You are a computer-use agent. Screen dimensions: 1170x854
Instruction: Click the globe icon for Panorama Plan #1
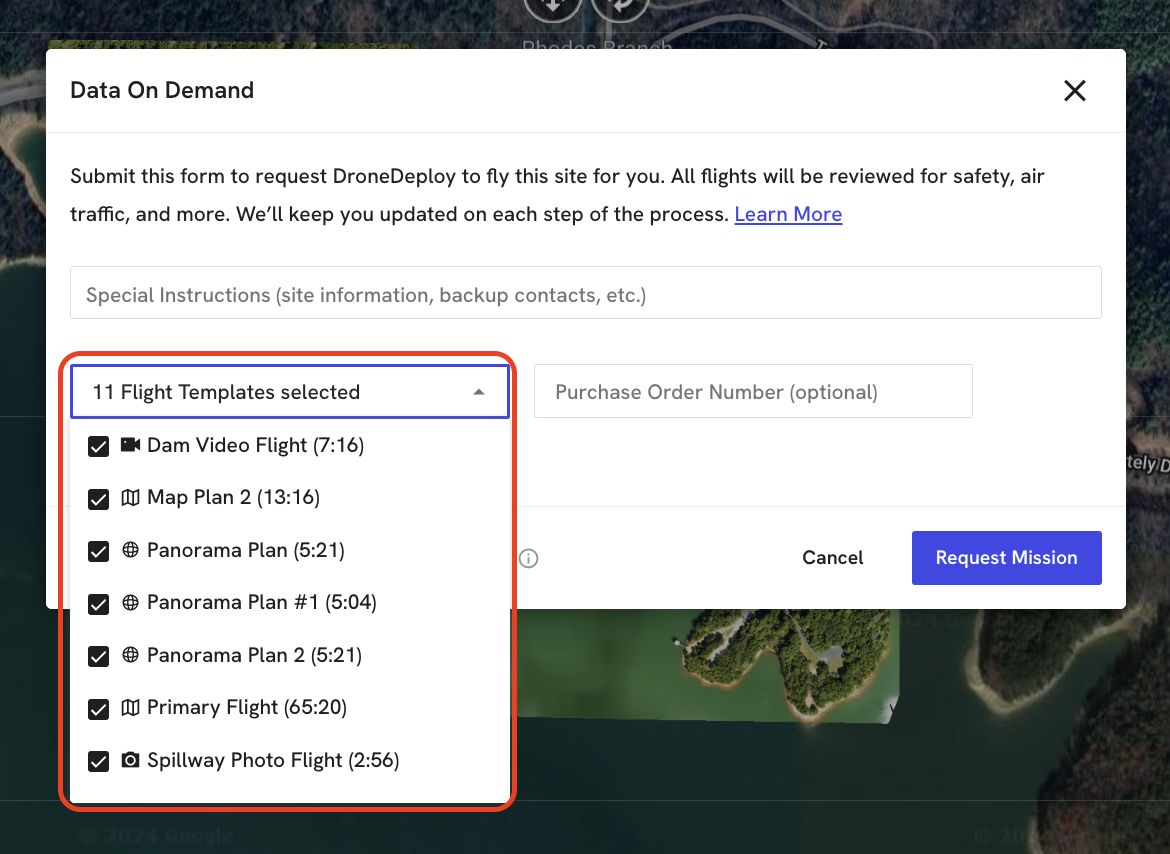130,603
